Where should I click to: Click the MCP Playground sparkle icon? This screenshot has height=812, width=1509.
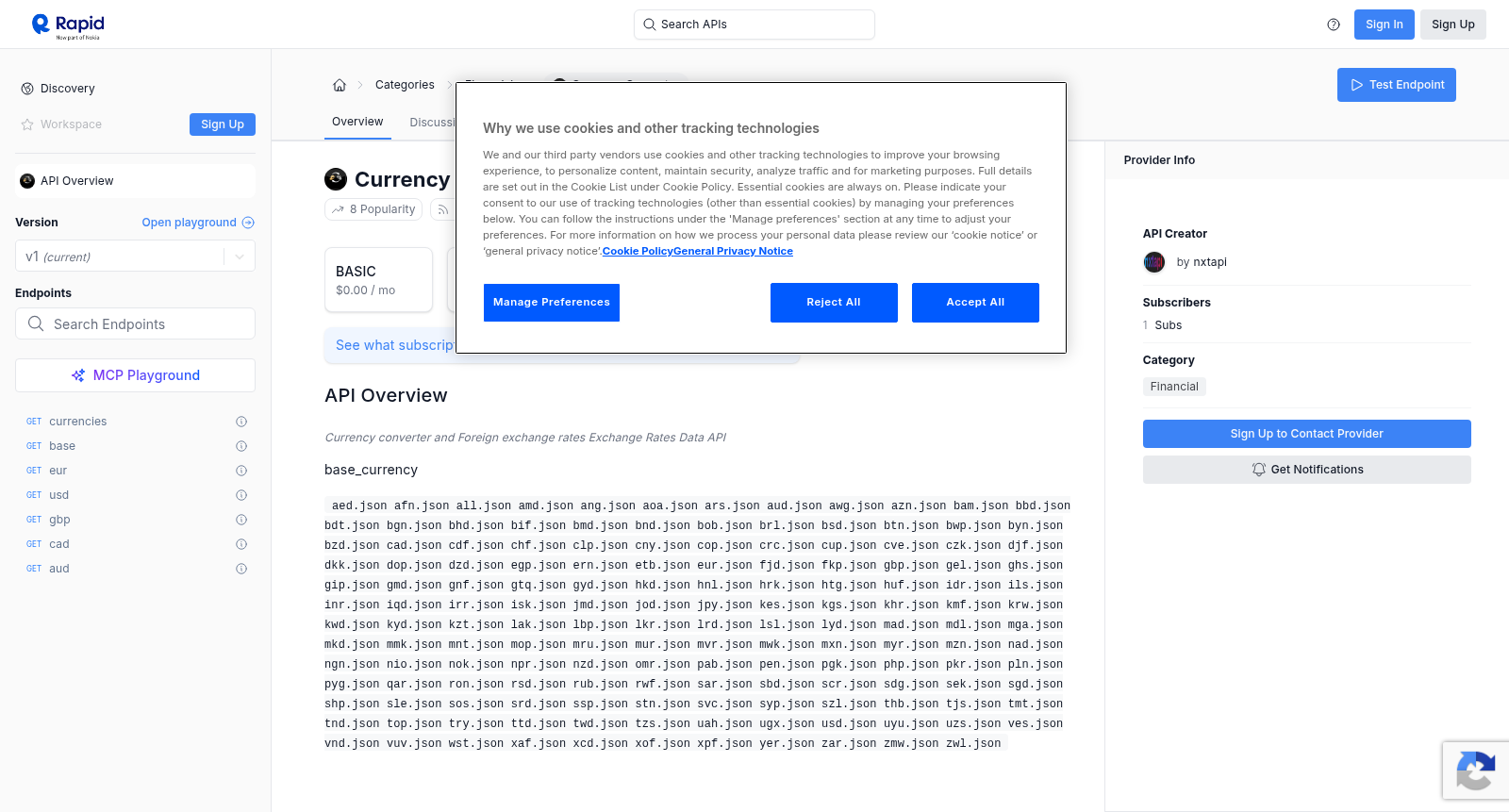click(x=78, y=375)
